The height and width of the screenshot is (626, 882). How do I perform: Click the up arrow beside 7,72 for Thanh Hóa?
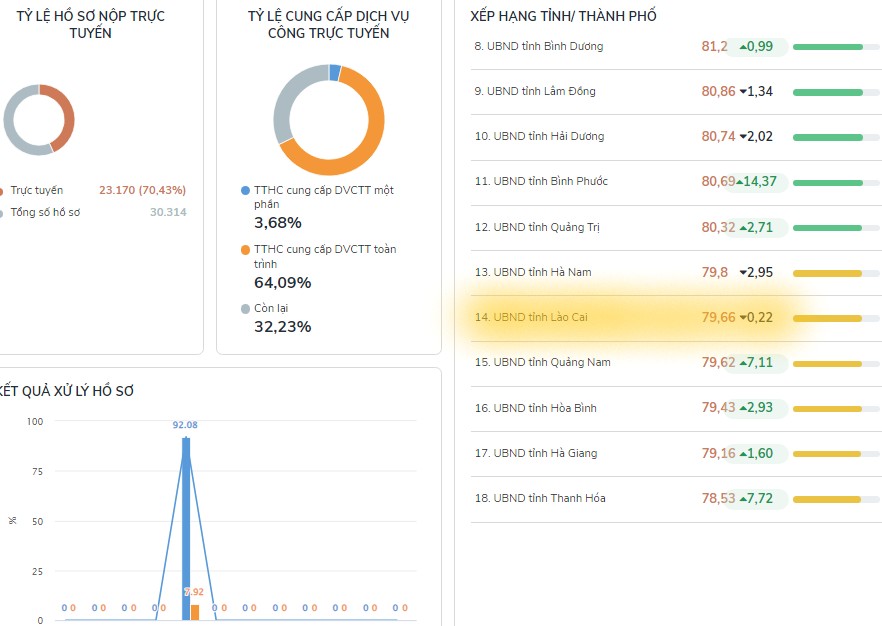(743, 499)
